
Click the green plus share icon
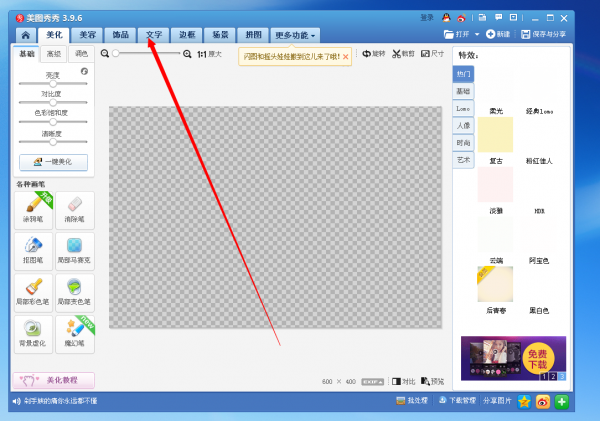coord(562,401)
